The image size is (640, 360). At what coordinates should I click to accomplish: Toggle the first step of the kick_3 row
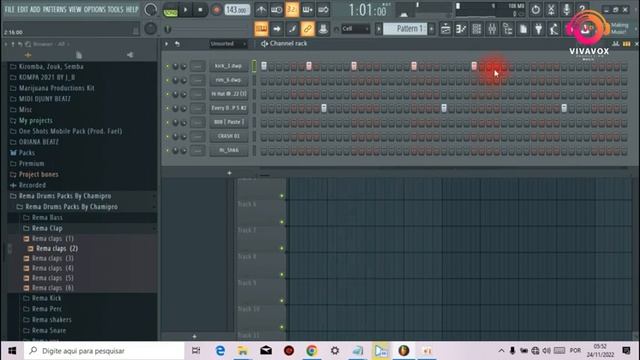tap(264, 66)
